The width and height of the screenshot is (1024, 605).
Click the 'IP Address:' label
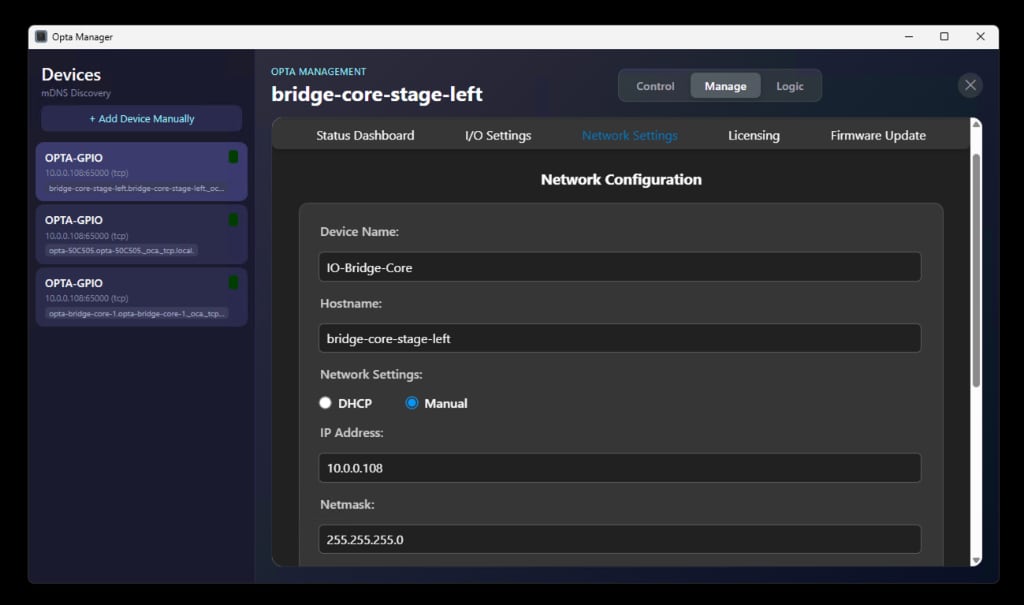[351, 433]
